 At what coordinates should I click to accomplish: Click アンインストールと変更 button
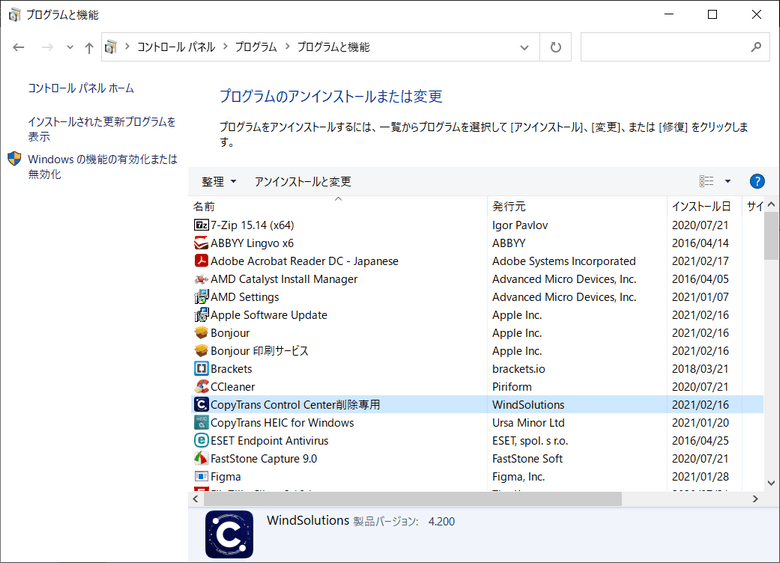(x=303, y=182)
